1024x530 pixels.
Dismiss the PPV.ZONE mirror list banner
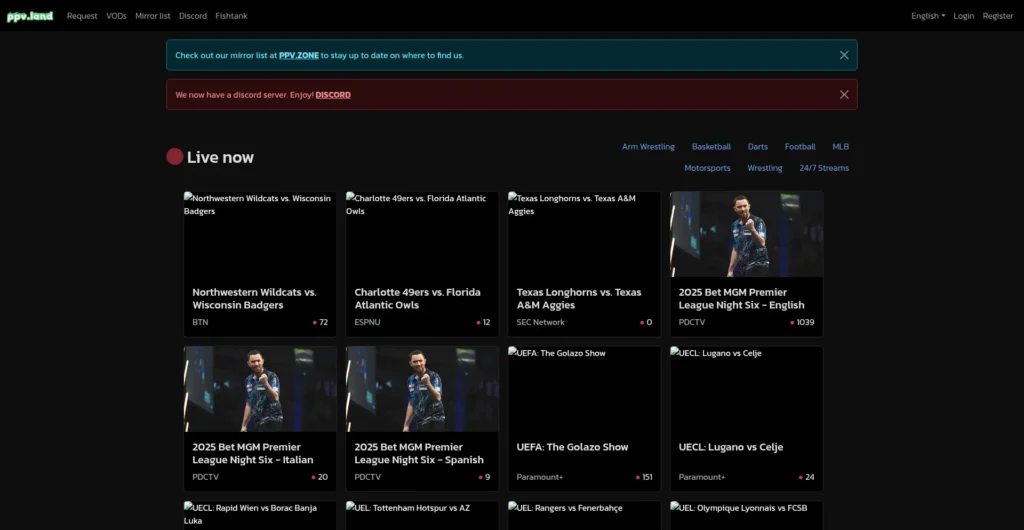click(x=844, y=55)
